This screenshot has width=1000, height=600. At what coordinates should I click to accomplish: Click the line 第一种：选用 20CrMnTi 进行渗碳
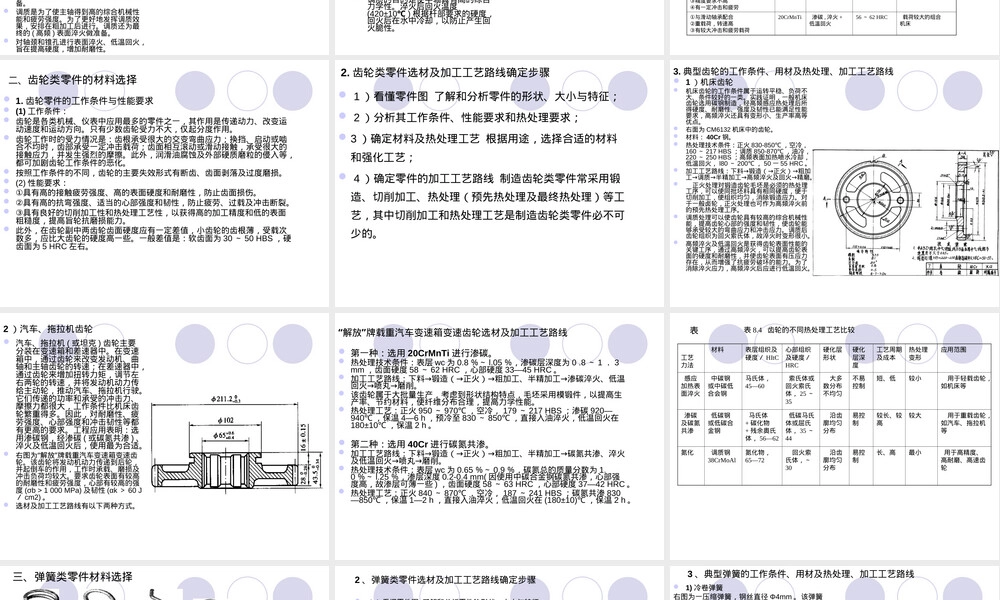point(422,353)
